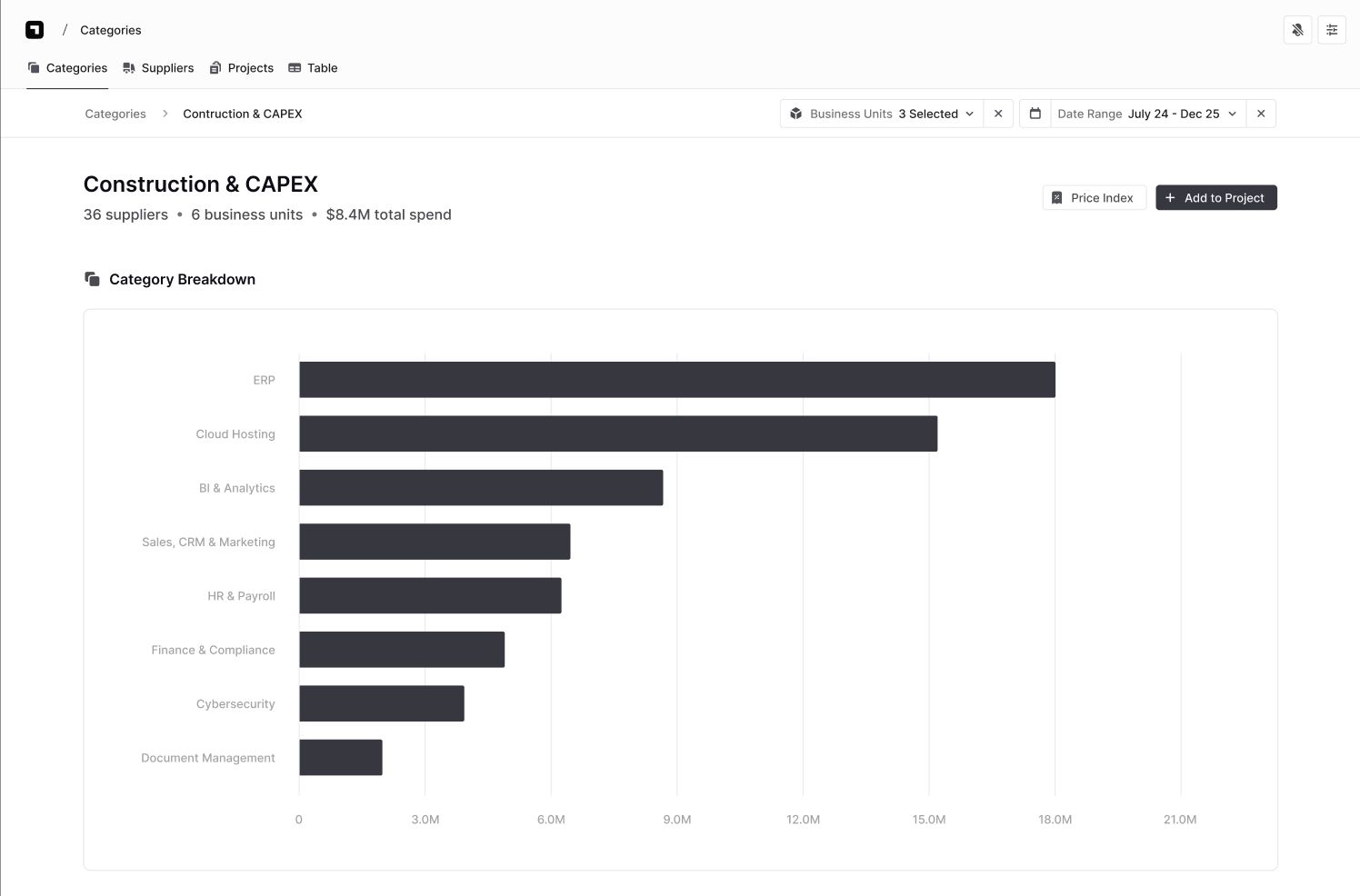The height and width of the screenshot is (896, 1360).
Task: Open the filter settings sliders icon
Action: click(1332, 30)
